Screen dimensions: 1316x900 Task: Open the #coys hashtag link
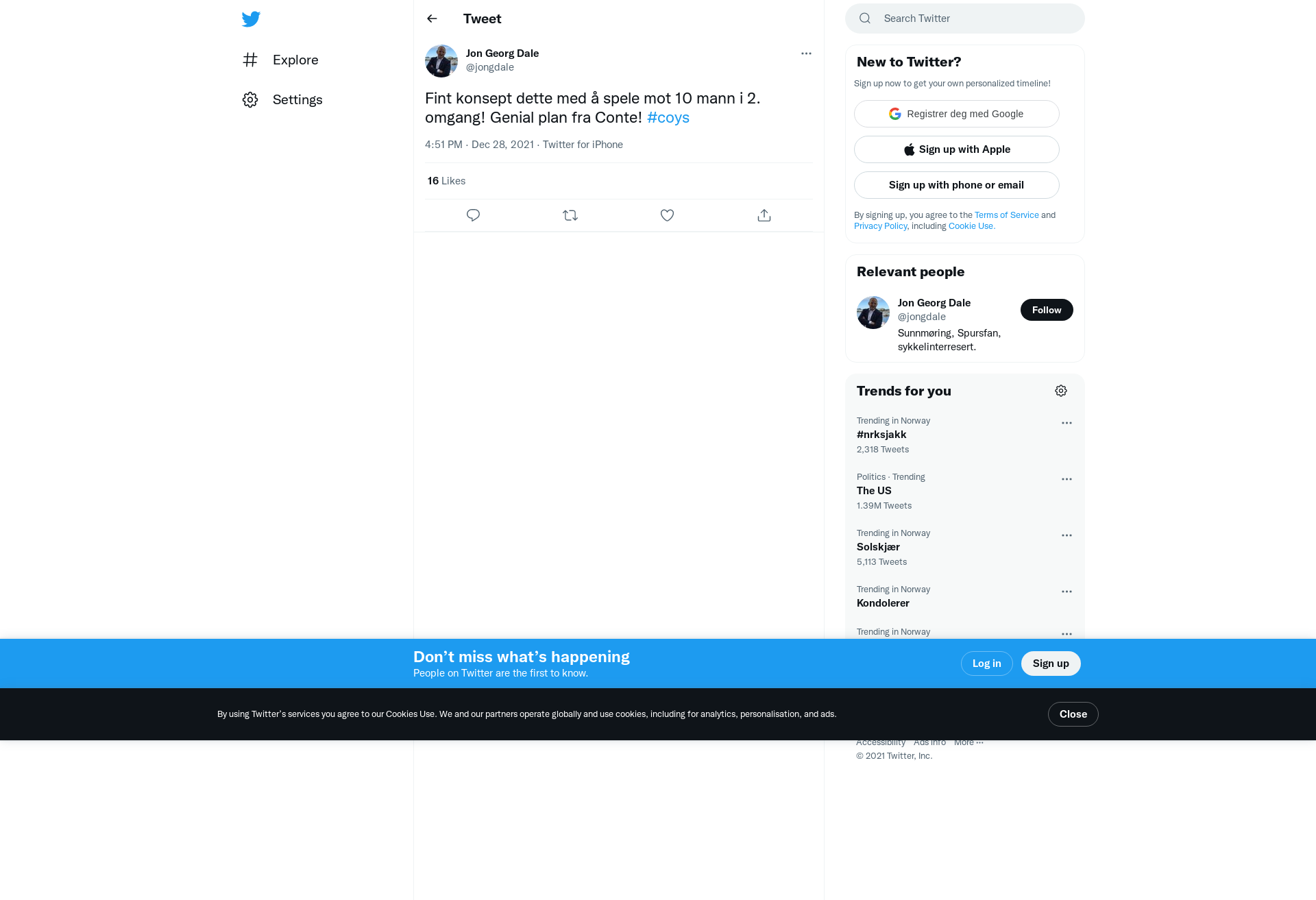[x=668, y=117]
